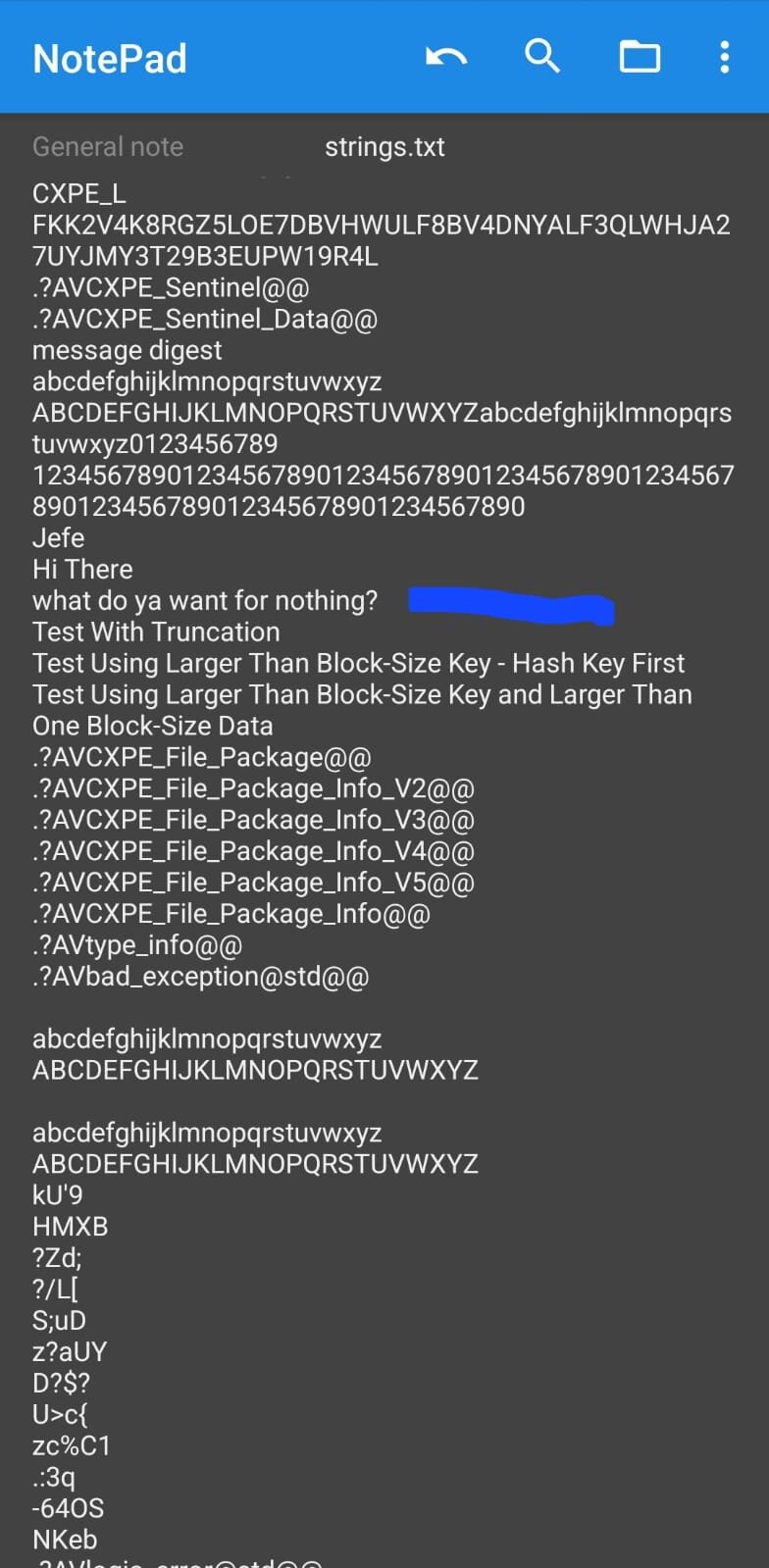Place cursor on the CXPE_L line
769x1568 pixels.
[x=79, y=194]
